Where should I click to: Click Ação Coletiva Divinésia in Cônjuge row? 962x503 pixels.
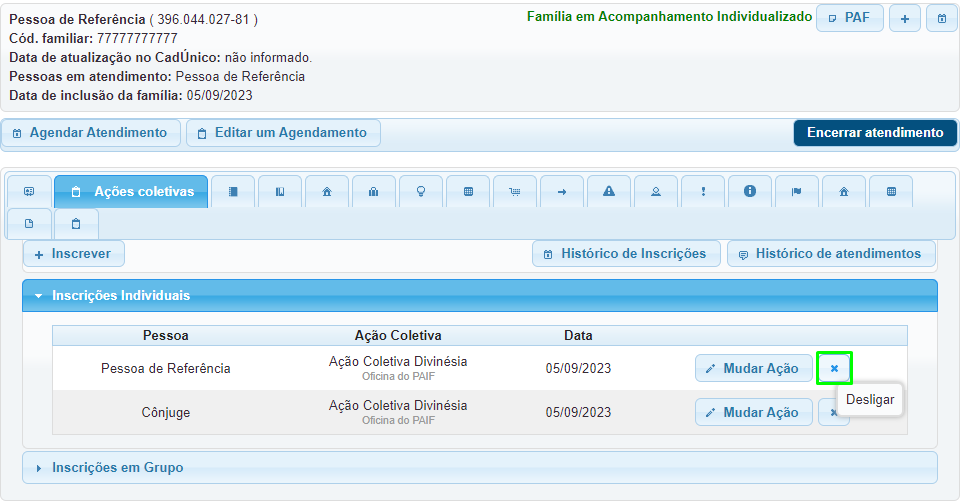coord(398,405)
